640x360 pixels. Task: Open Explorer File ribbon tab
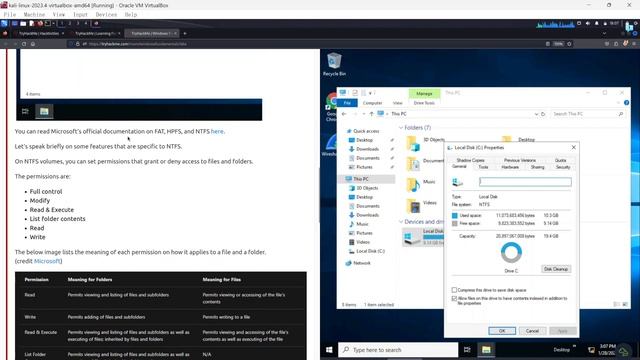point(347,103)
